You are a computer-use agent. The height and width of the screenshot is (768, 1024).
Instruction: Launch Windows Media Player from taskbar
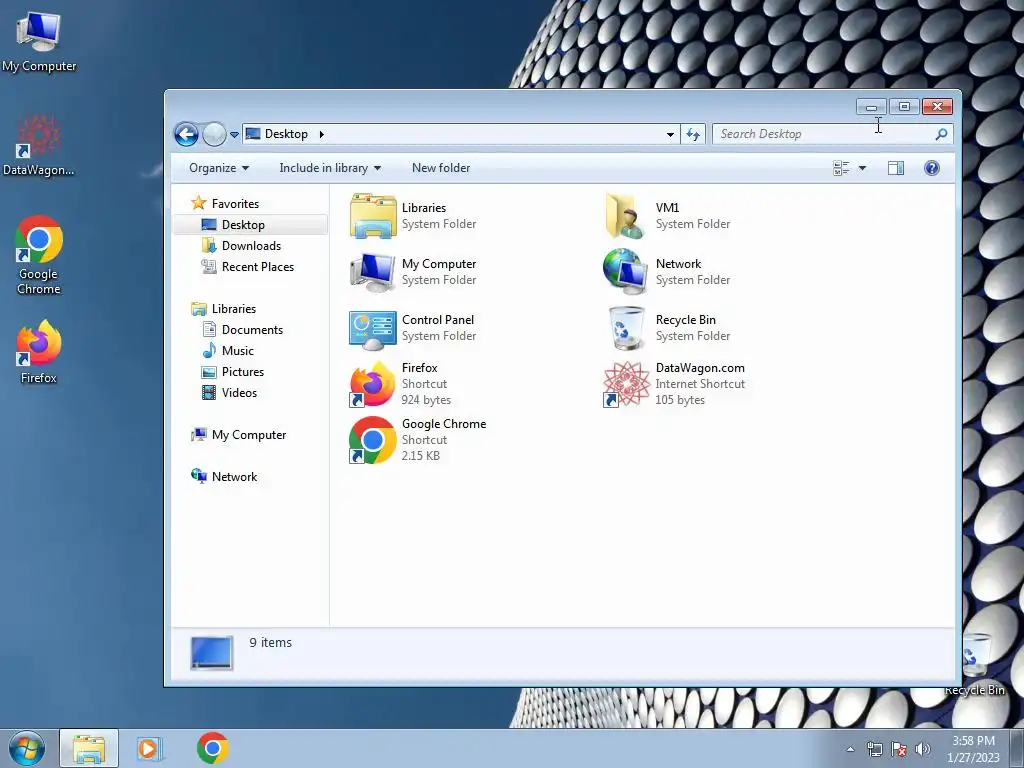[x=149, y=748]
